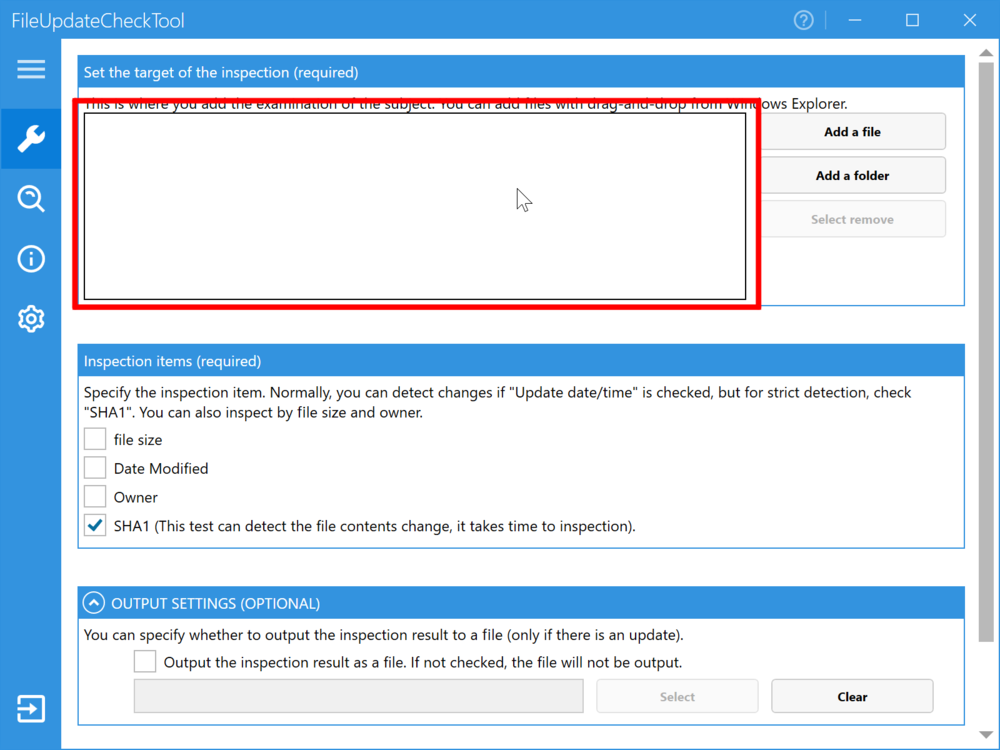Click inside the inspection target list box

click(414, 206)
